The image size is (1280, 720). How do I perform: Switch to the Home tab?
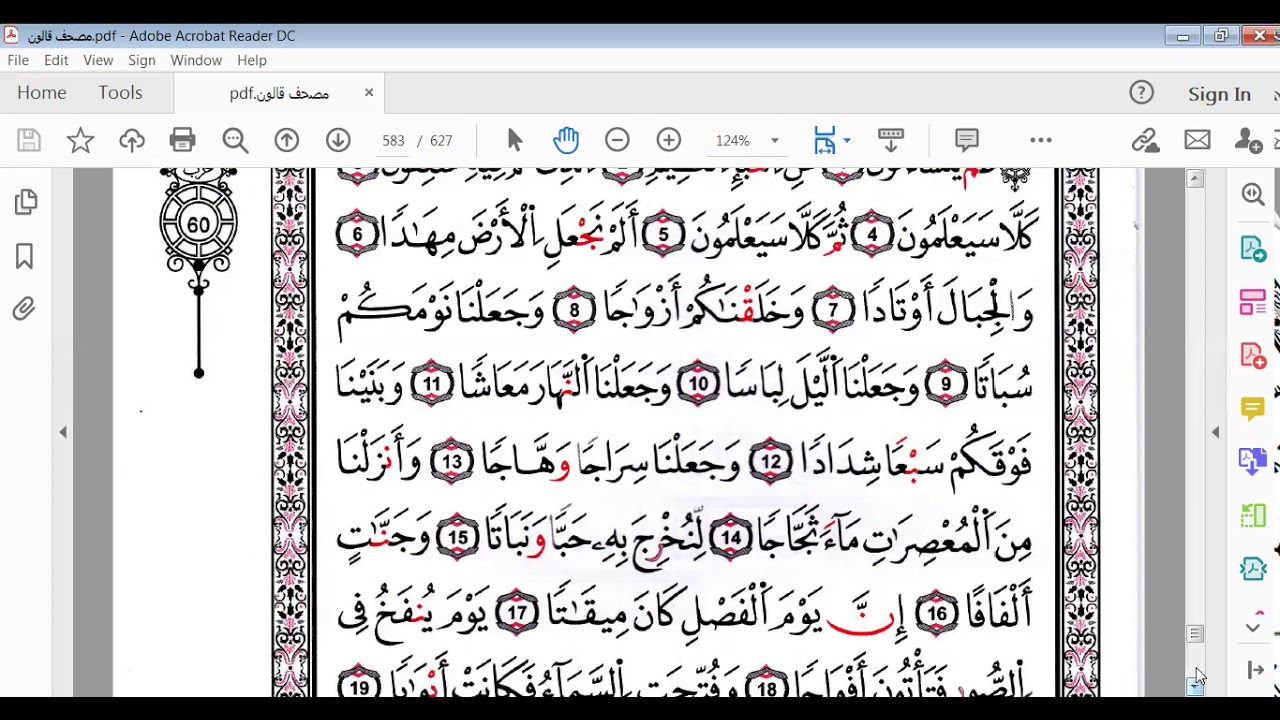pyautogui.click(x=42, y=92)
